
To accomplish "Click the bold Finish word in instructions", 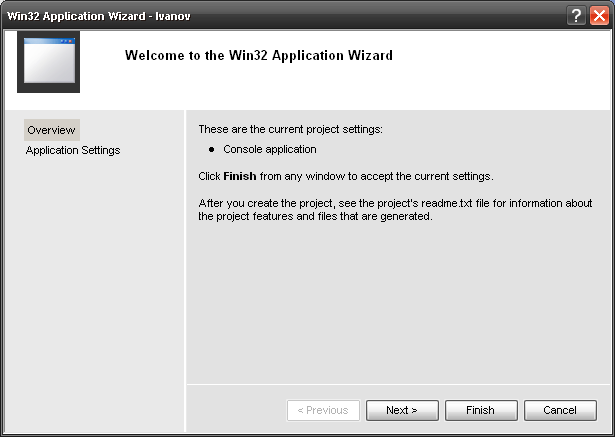I will click(x=240, y=176).
